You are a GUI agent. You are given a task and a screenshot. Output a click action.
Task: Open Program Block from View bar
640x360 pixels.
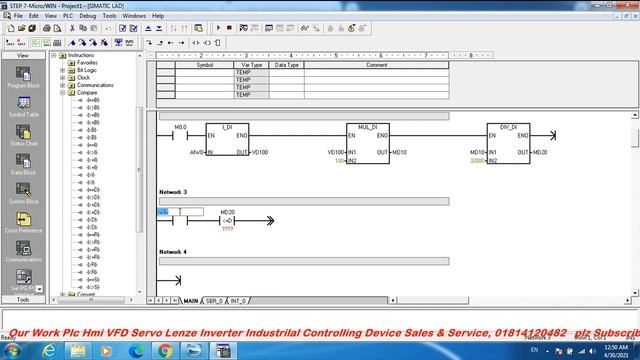pyautogui.click(x=23, y=77)
